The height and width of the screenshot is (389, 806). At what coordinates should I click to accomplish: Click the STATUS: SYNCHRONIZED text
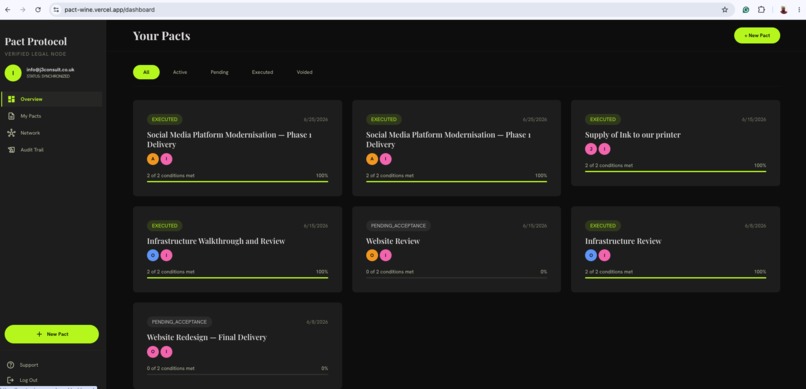48,77
